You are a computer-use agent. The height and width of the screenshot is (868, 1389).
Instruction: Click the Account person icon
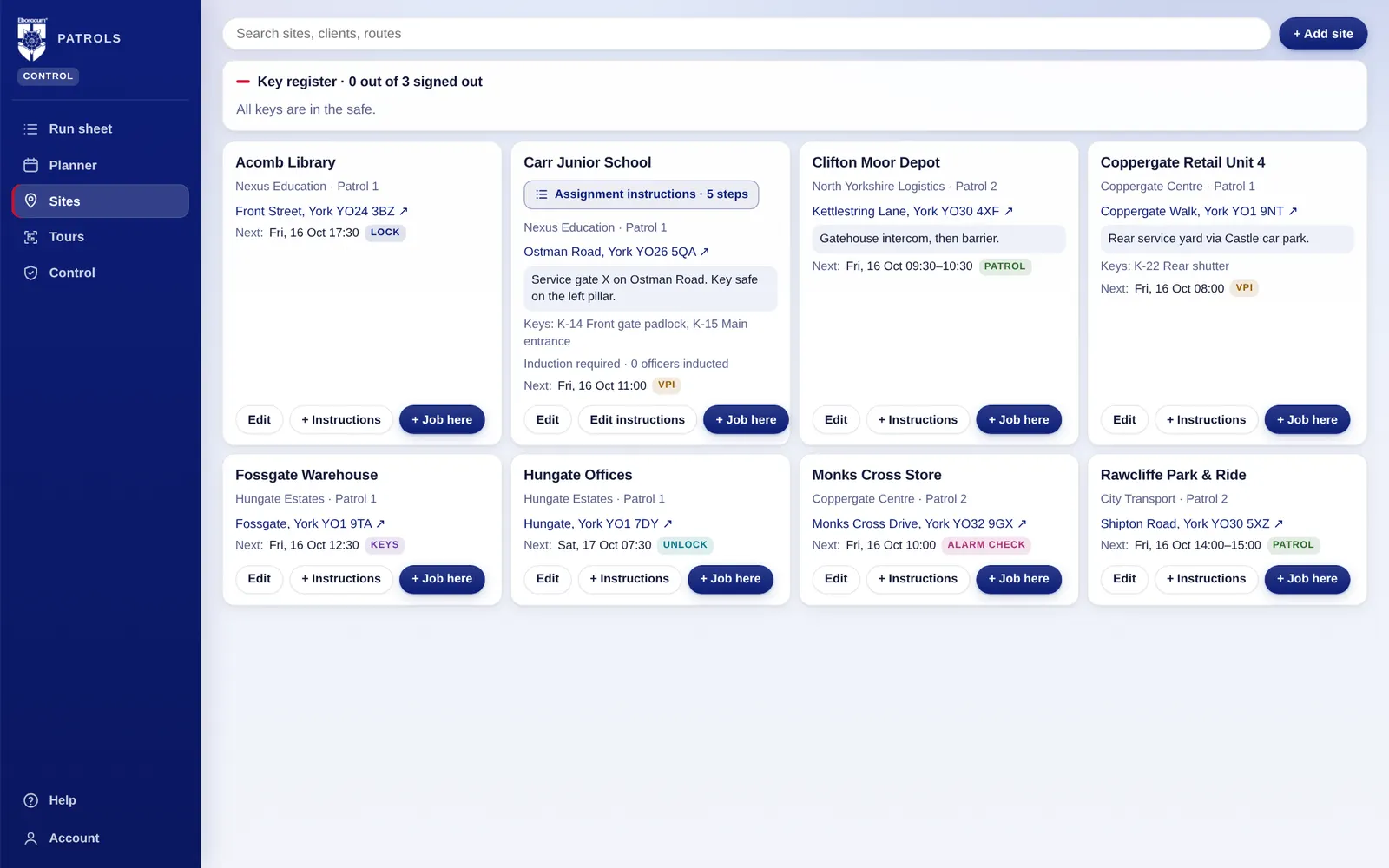30,838
